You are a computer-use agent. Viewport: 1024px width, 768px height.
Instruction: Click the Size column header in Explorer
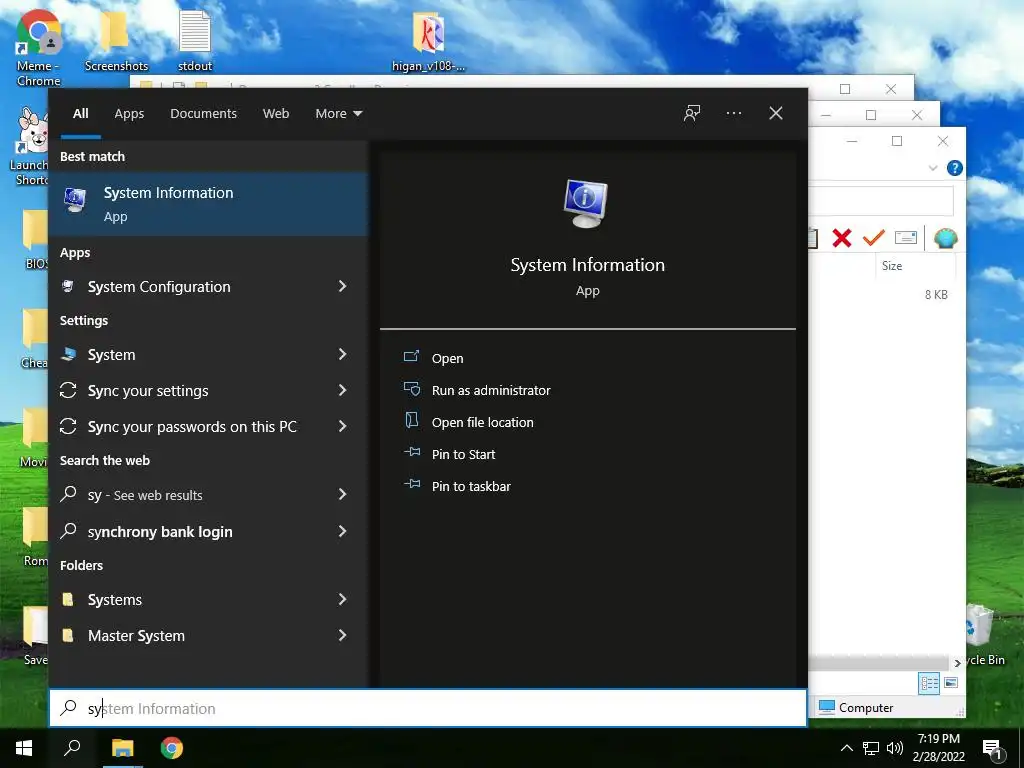pos(914,266)
